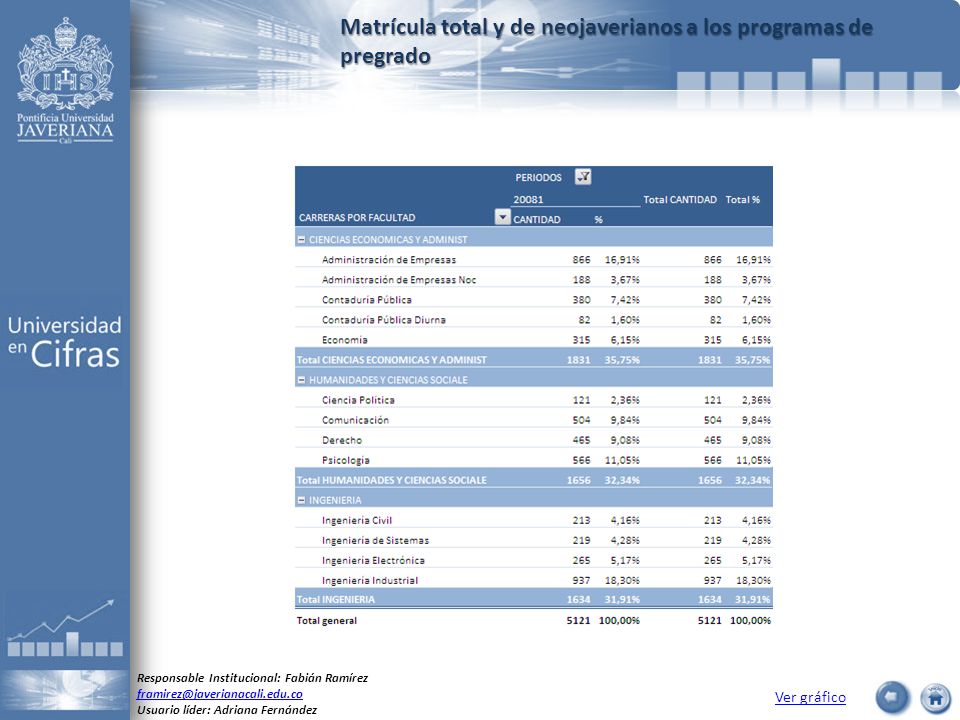Open the Ver gráfico link

810,697
